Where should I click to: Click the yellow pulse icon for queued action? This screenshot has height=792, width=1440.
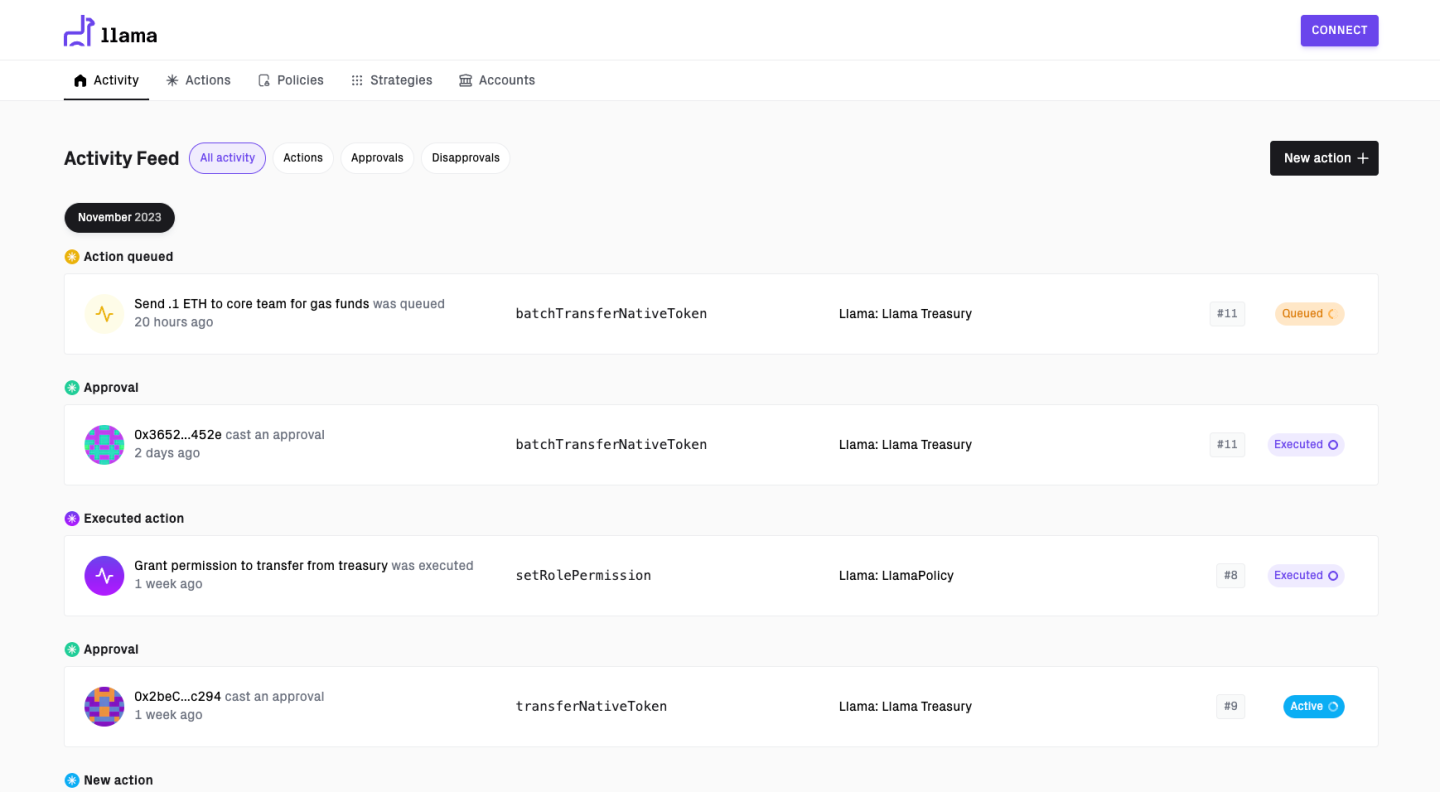tap(104, 314)
